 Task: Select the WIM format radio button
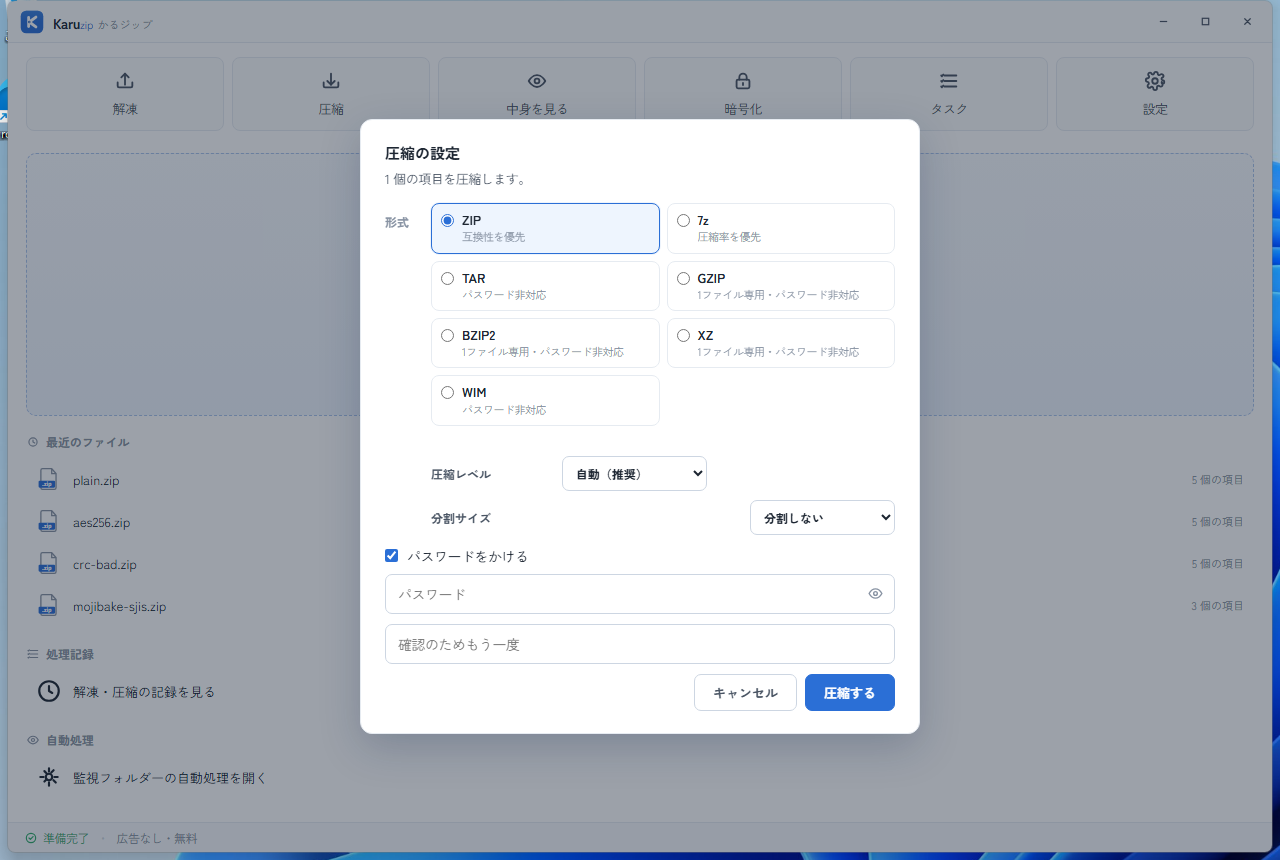[447, 392]
